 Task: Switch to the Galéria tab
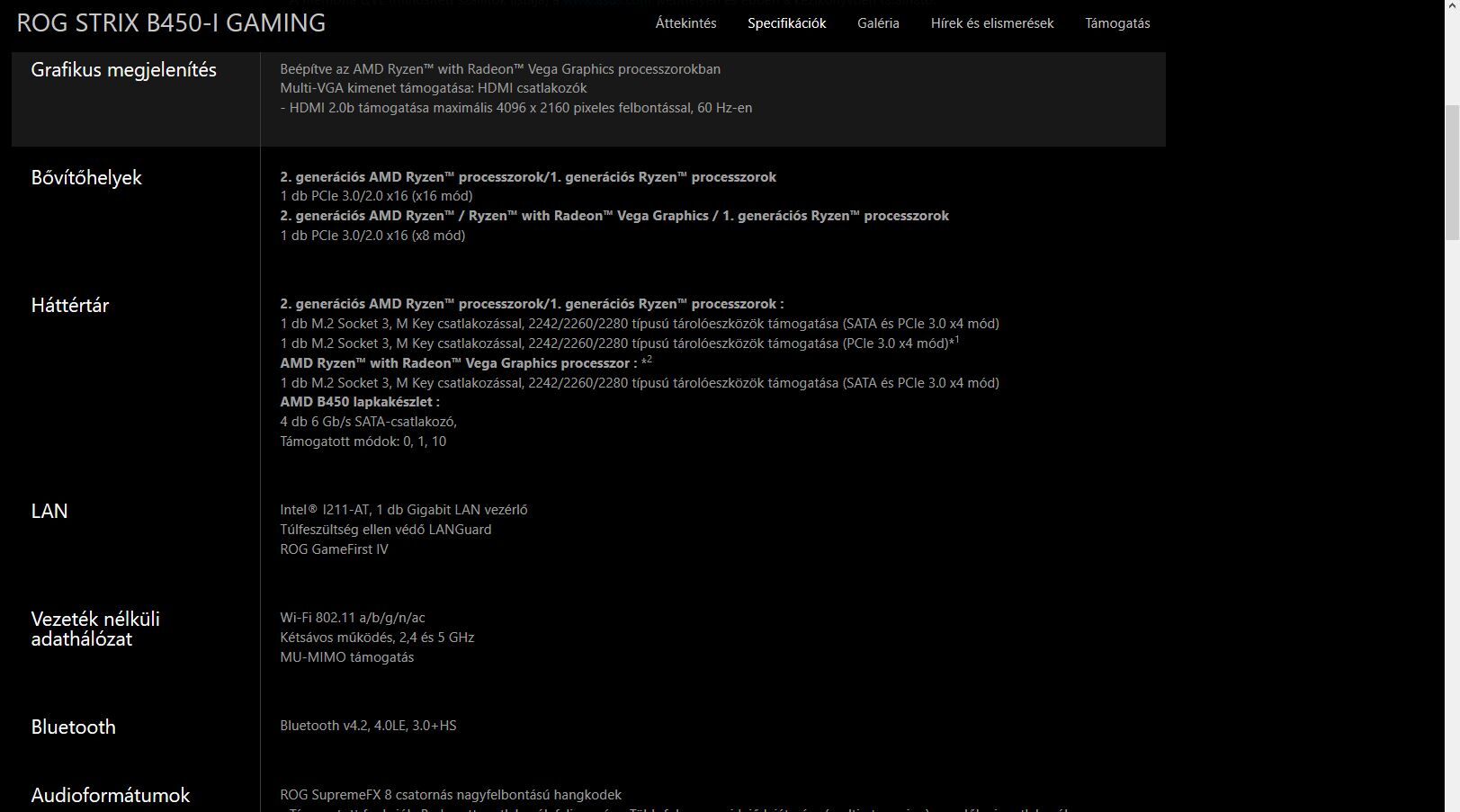tap(878, 23)
